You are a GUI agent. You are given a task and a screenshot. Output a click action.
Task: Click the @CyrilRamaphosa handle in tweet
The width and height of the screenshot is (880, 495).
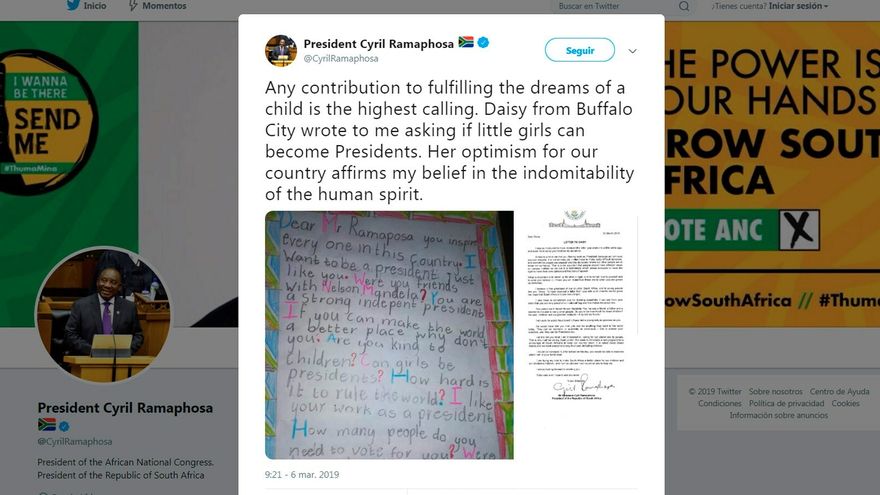click(341, 59)
